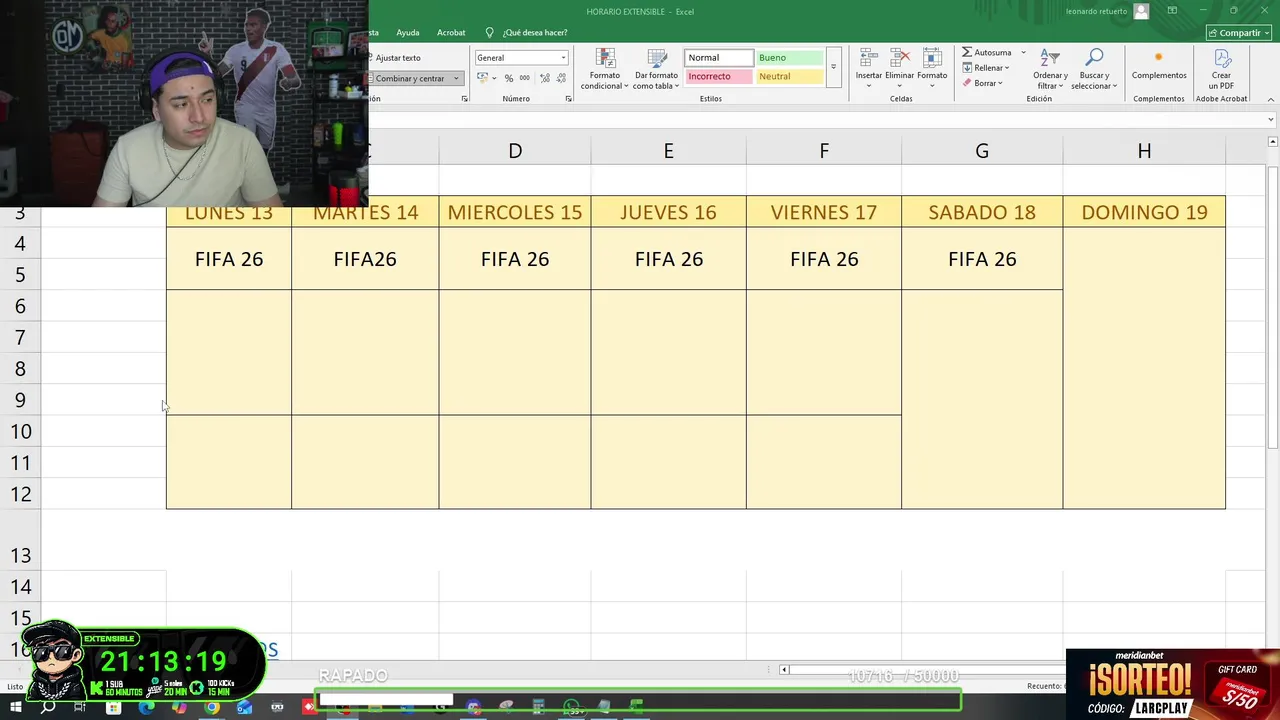Screen dimensions: 1280x720
Task: Select FIFA 26 cell under SABADO 18
Action: click(982, 259)
